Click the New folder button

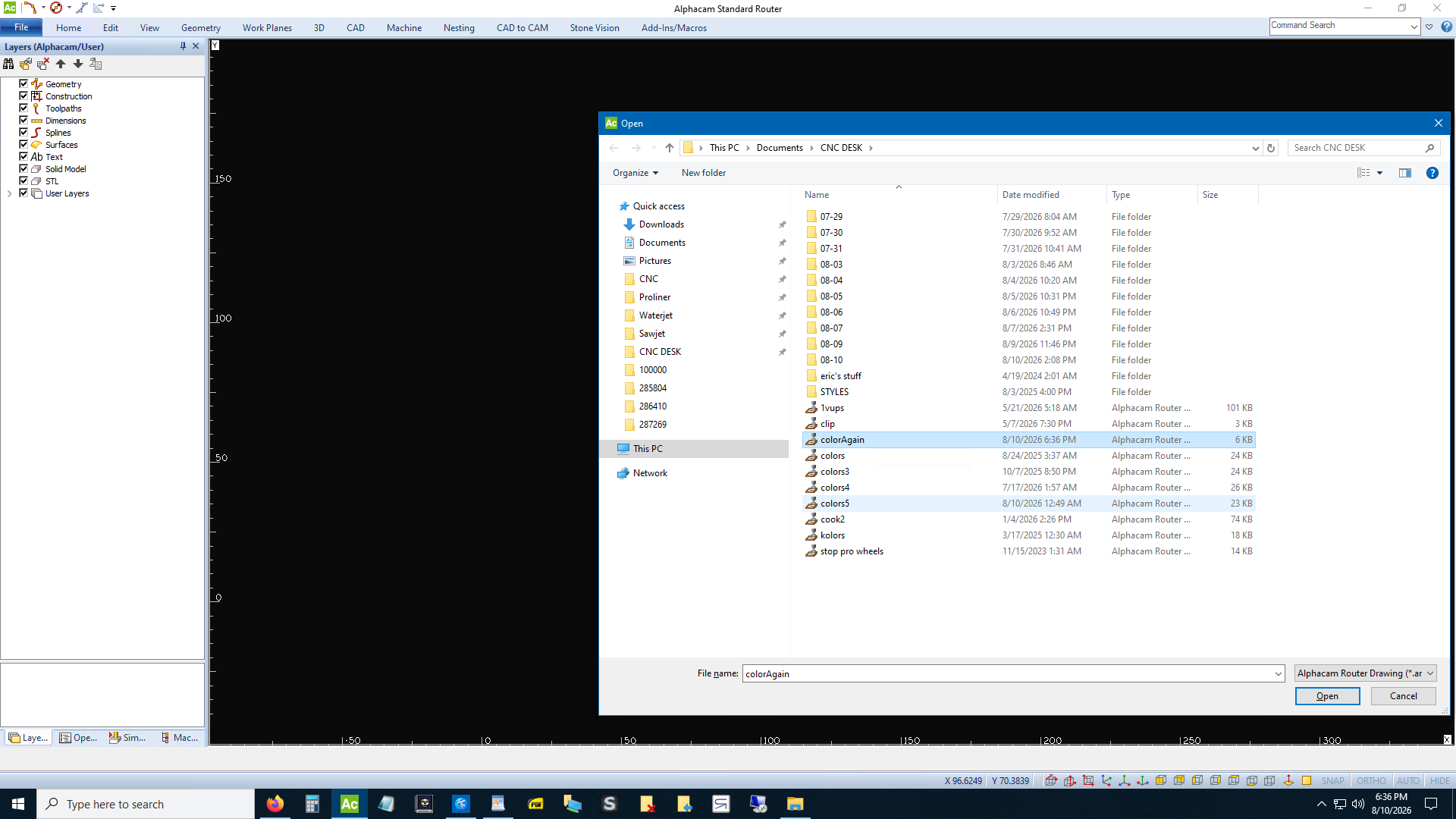[x=703, y=173]
